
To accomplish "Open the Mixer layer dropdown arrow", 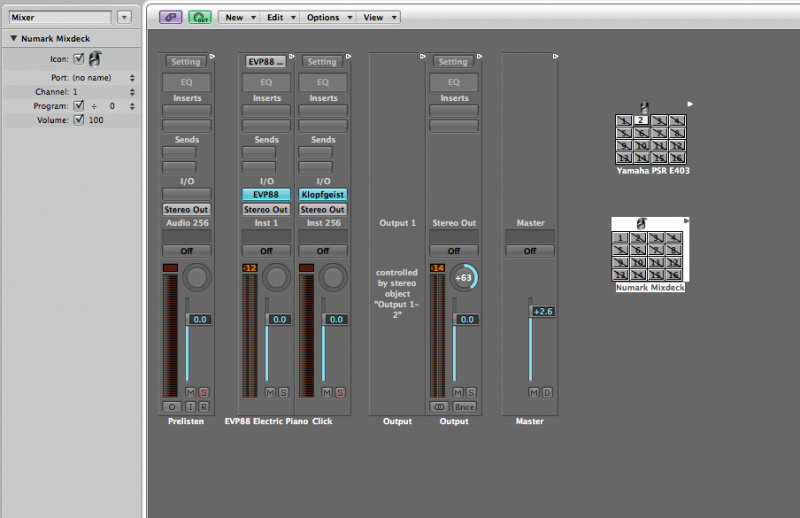I will tap(124, 17).
